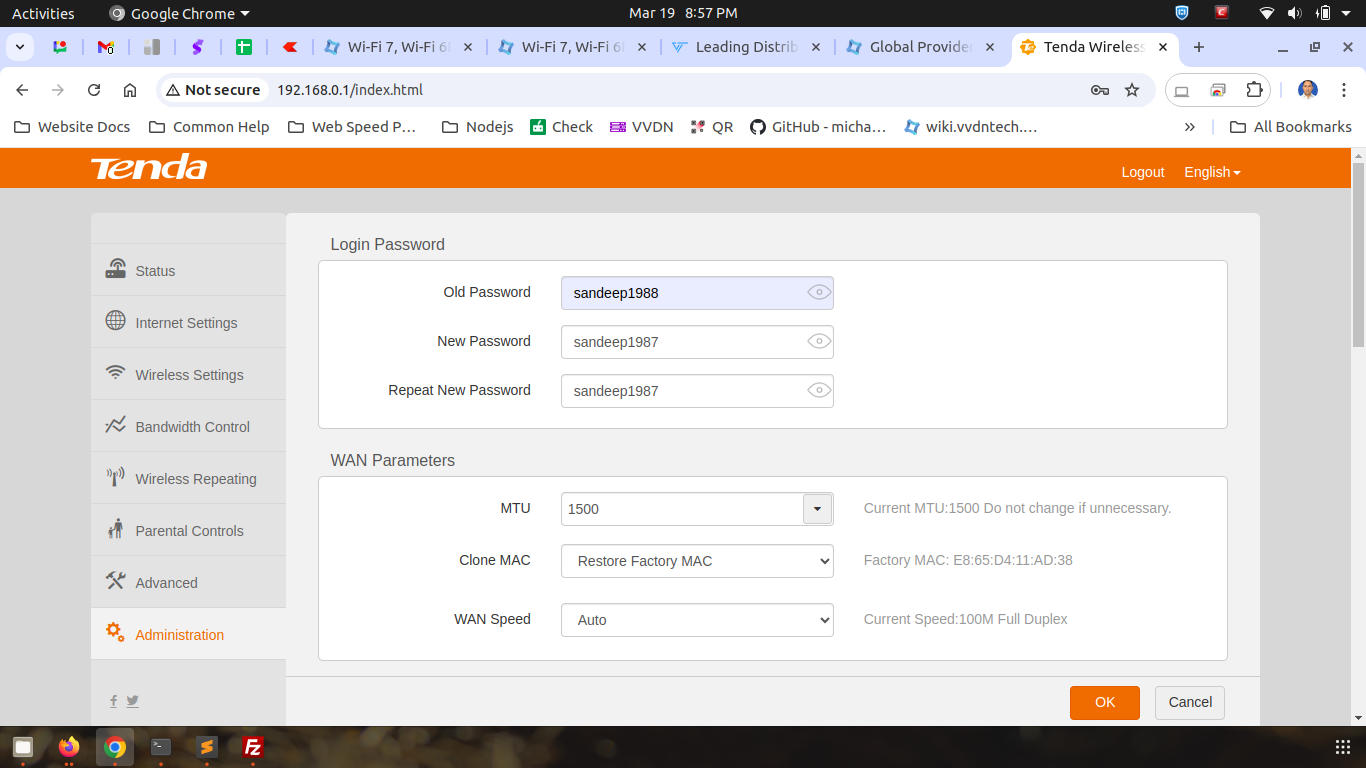
Task: Open the Chrome extensions puzzle icon
Action: (1254, 90)
